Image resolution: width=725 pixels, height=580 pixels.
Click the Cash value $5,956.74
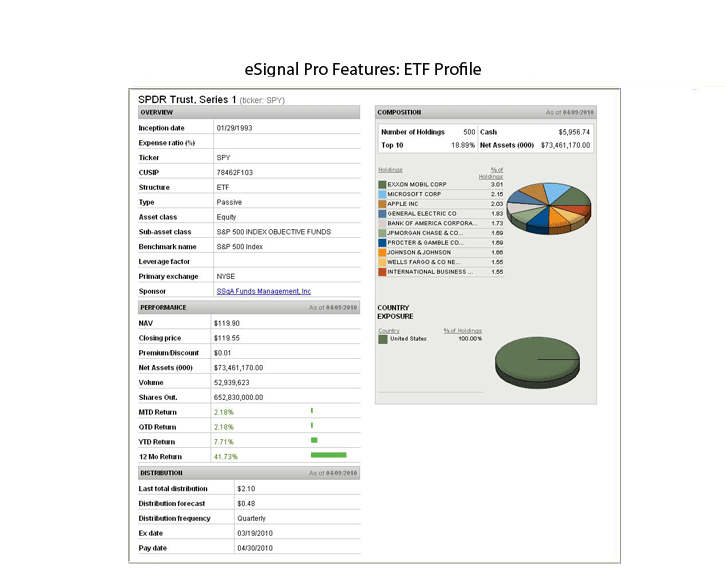click(x=574, y=132)
